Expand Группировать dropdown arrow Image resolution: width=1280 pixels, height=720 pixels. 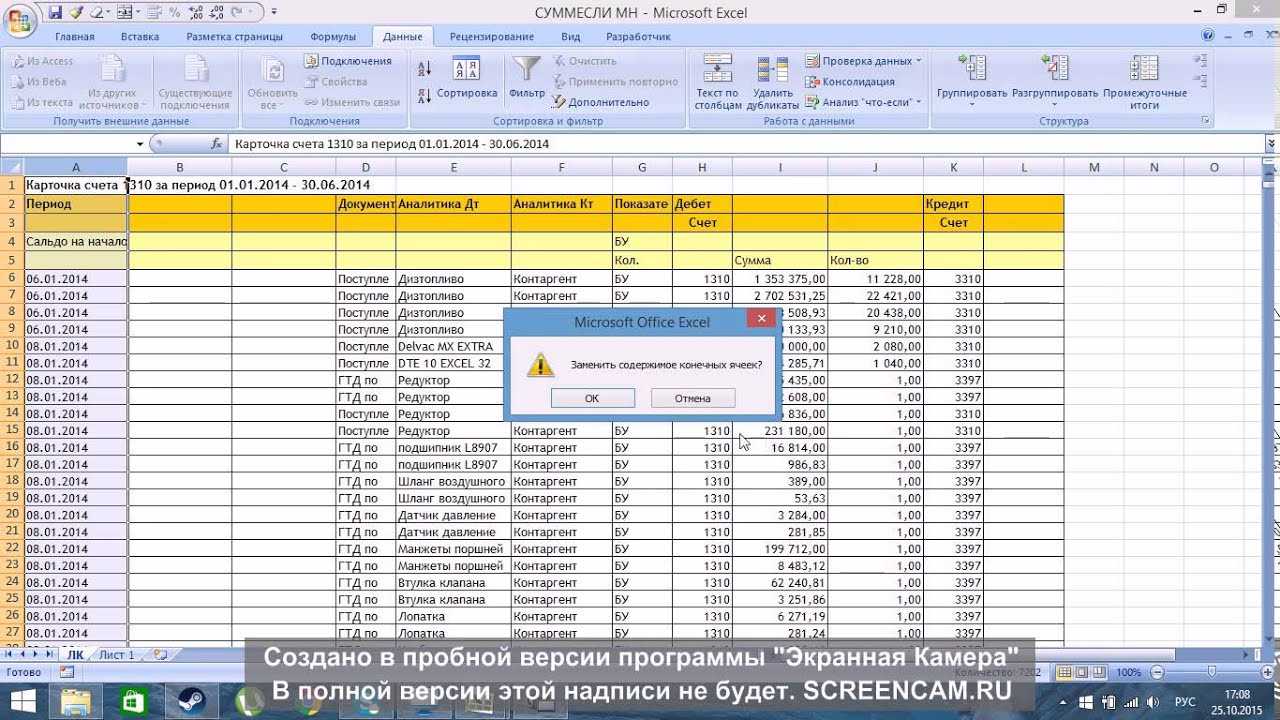972,104
